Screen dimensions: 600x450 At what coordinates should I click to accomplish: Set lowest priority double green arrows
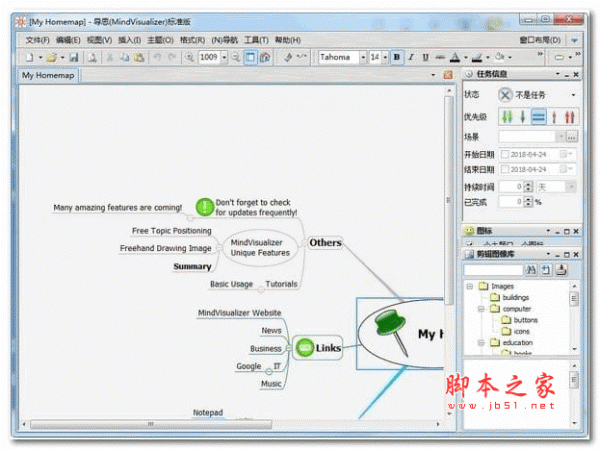click(507, 117)
